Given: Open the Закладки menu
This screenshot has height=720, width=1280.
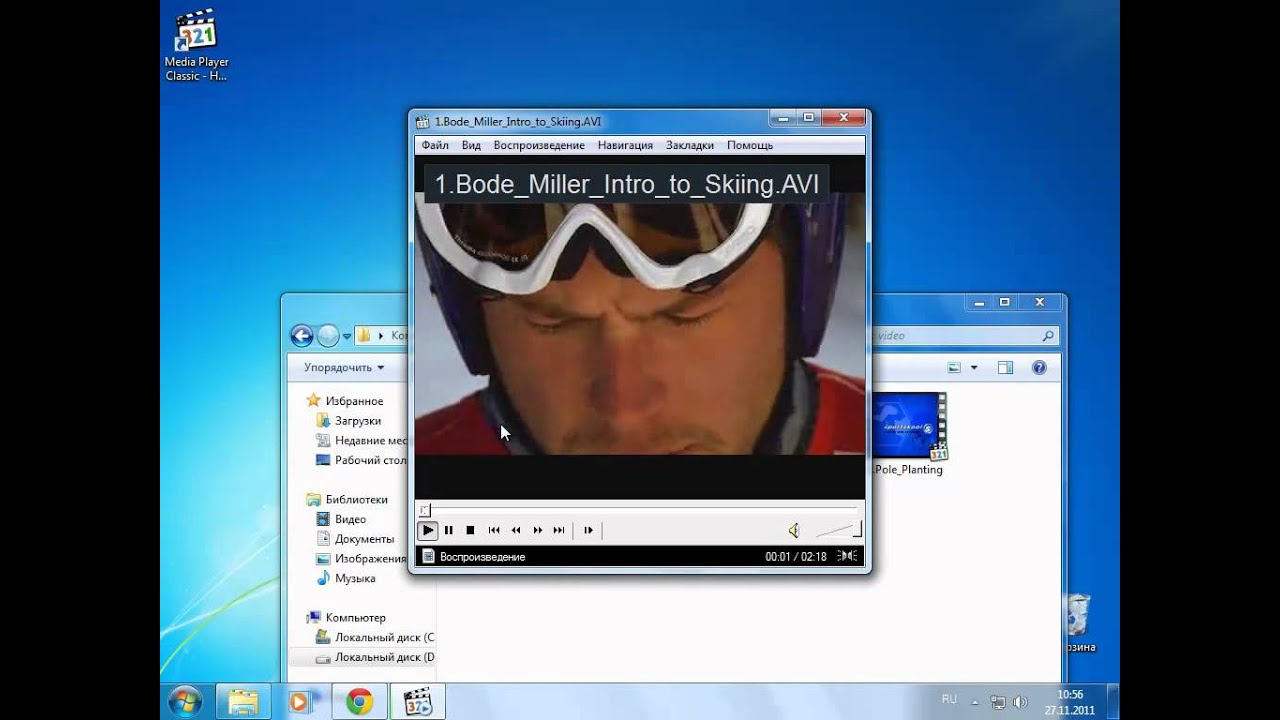Looking at the screenshot, I should click(690, 145).
